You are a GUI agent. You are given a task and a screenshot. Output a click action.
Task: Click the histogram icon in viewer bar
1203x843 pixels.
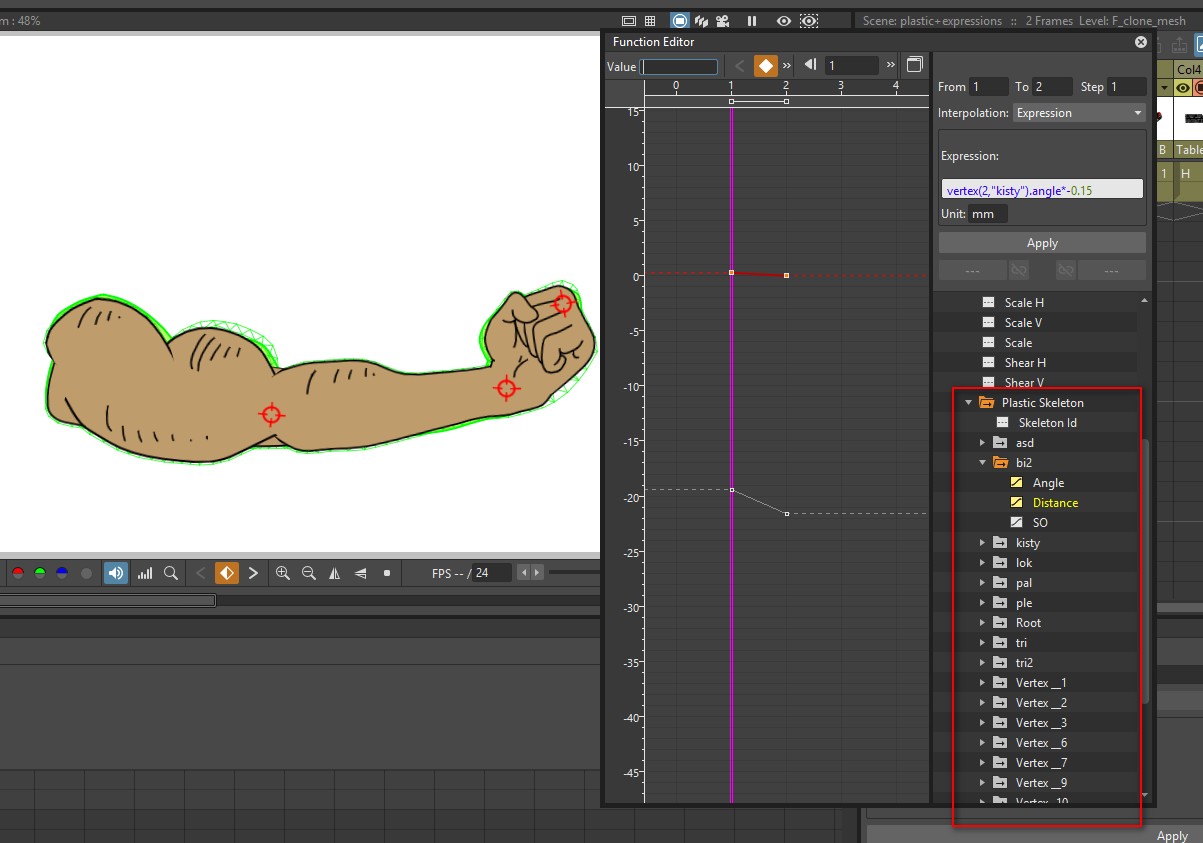pos(145,573)
